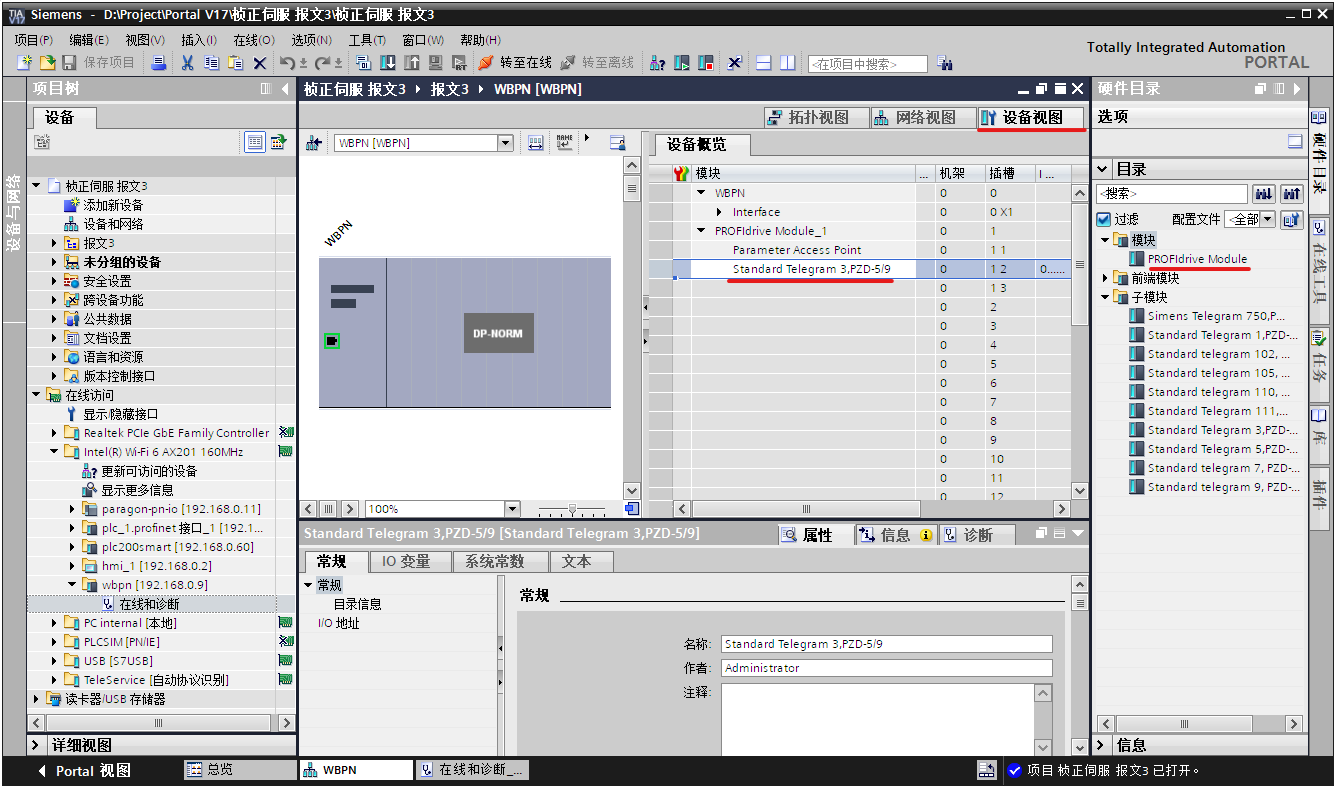Viewport: 1336px width, 788px height.
Task: Select PROFIdrive Module in hardware catalog
Action: [1197, 259]
